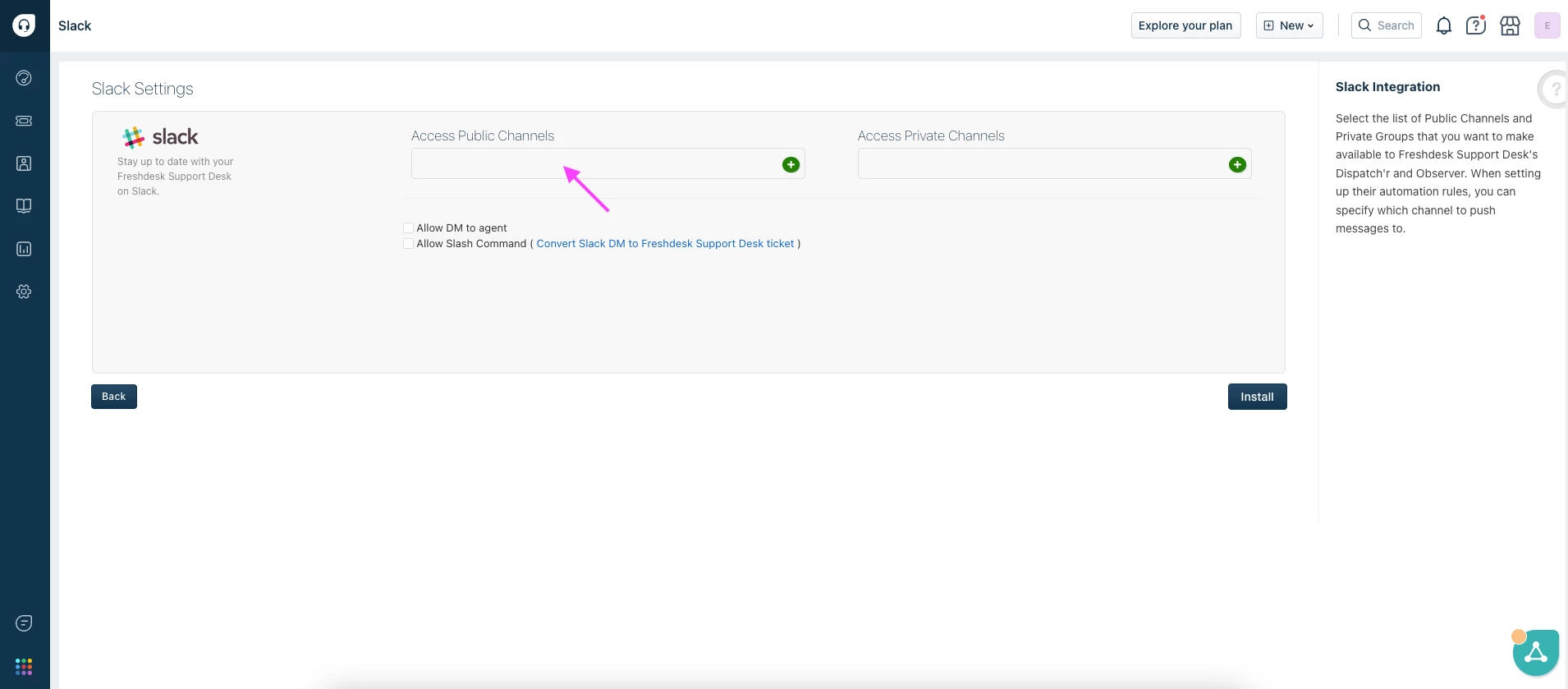Click the round help tab beside Slack Integration

pyautogui.click(x=1553, y=90)
